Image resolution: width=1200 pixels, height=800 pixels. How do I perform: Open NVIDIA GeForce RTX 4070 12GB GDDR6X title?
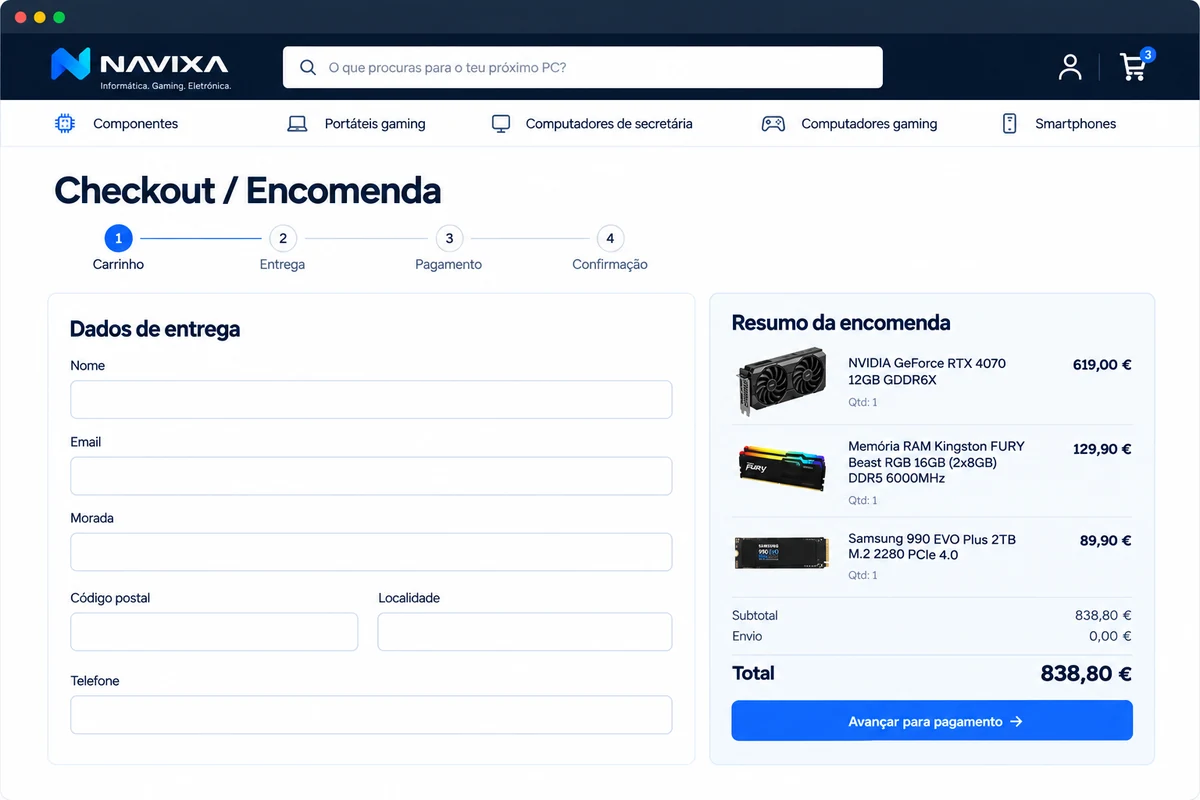click(927, 372)
